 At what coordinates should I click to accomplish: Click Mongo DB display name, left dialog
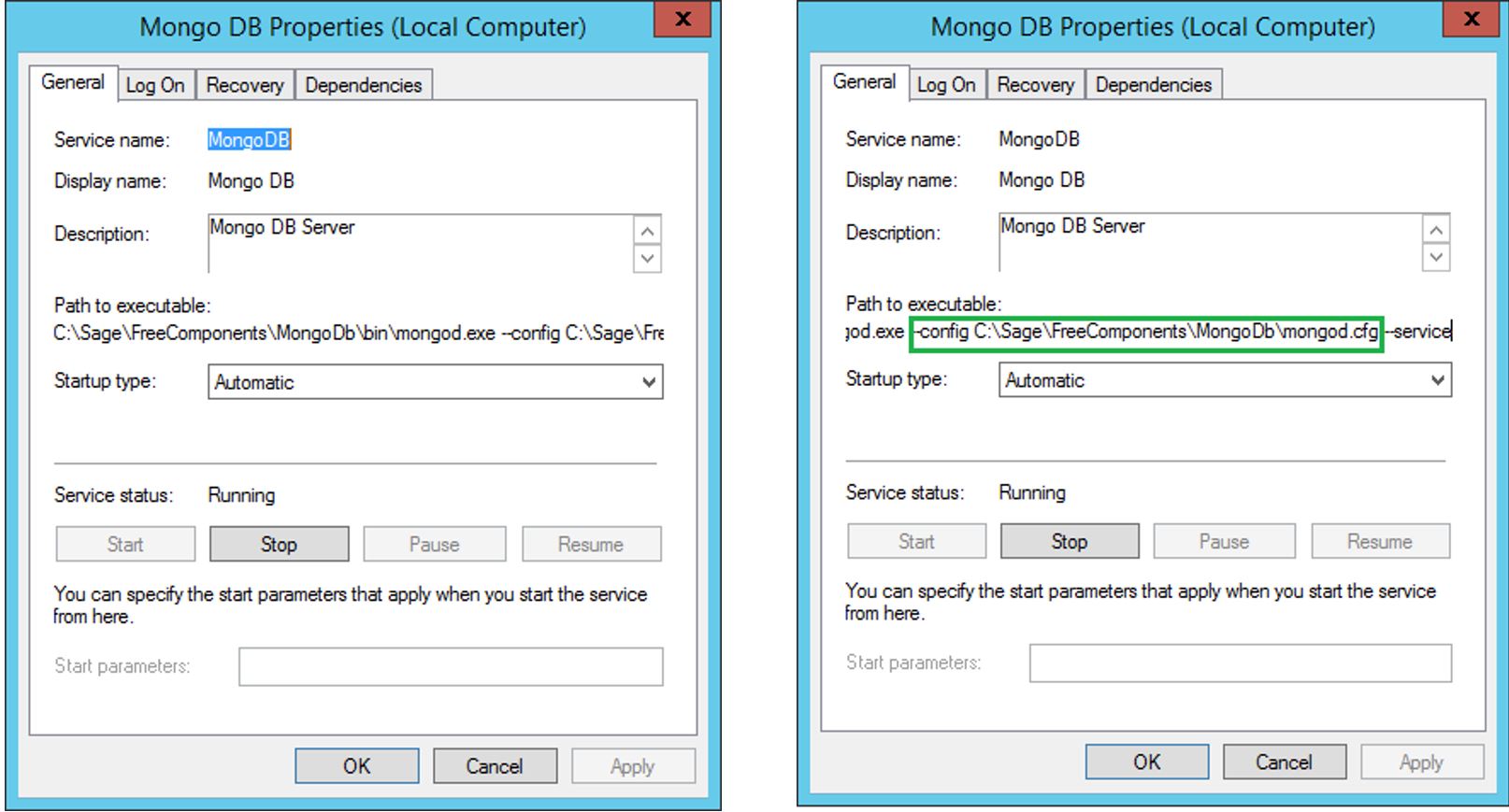(x=251, y=181)
